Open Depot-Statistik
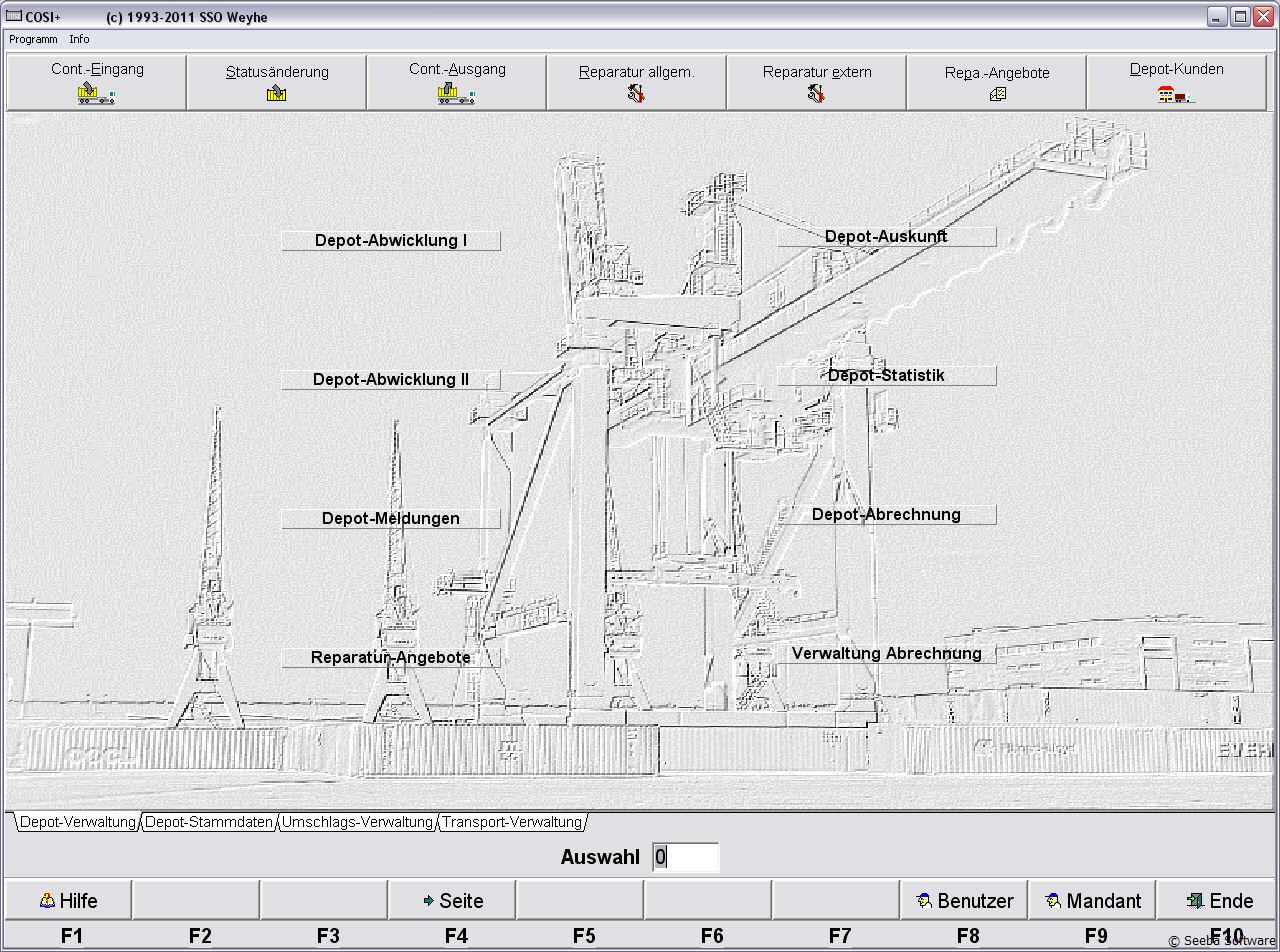 [x=886, y=375]
